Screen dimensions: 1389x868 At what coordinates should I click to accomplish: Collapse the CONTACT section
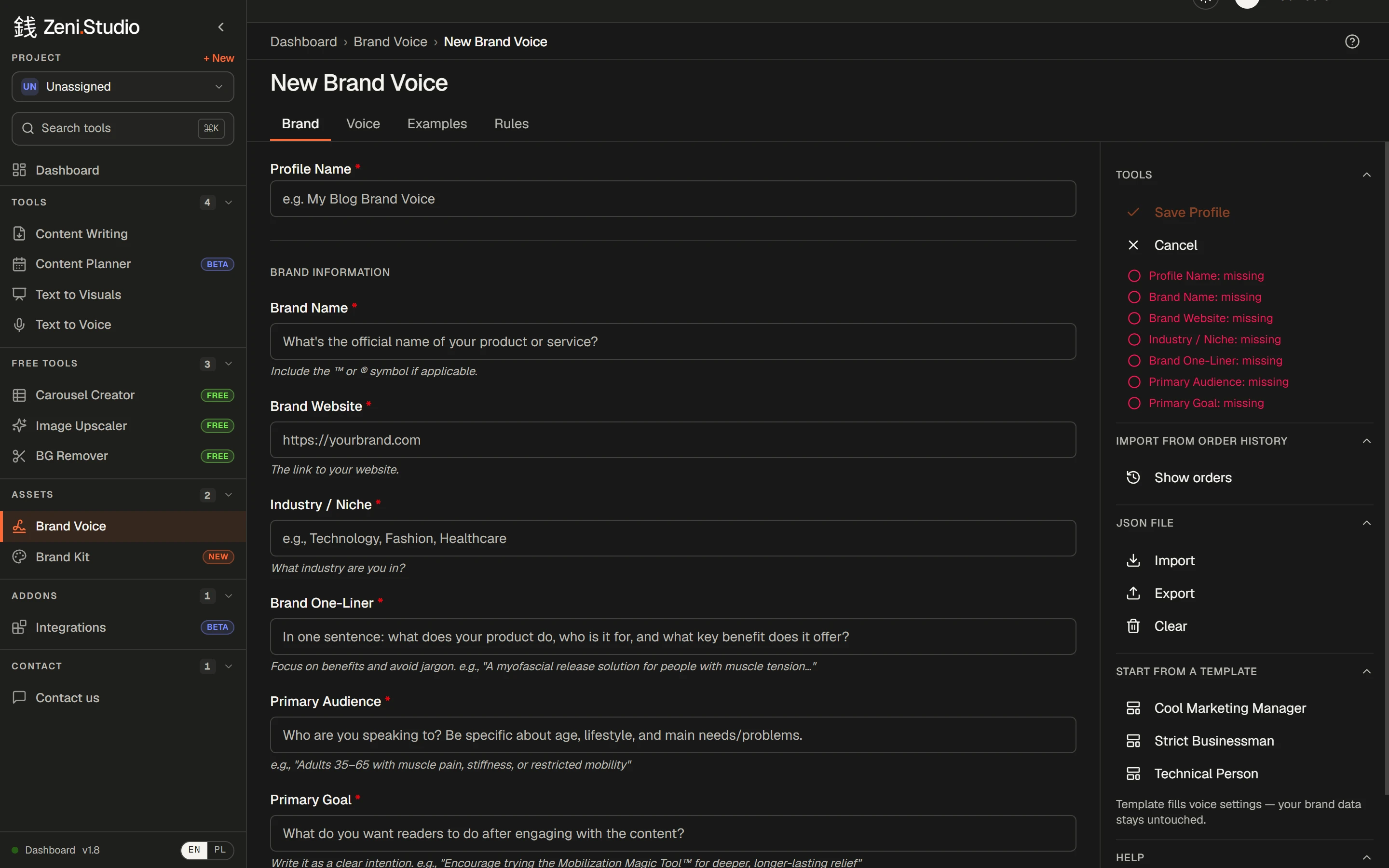point(229,666)
